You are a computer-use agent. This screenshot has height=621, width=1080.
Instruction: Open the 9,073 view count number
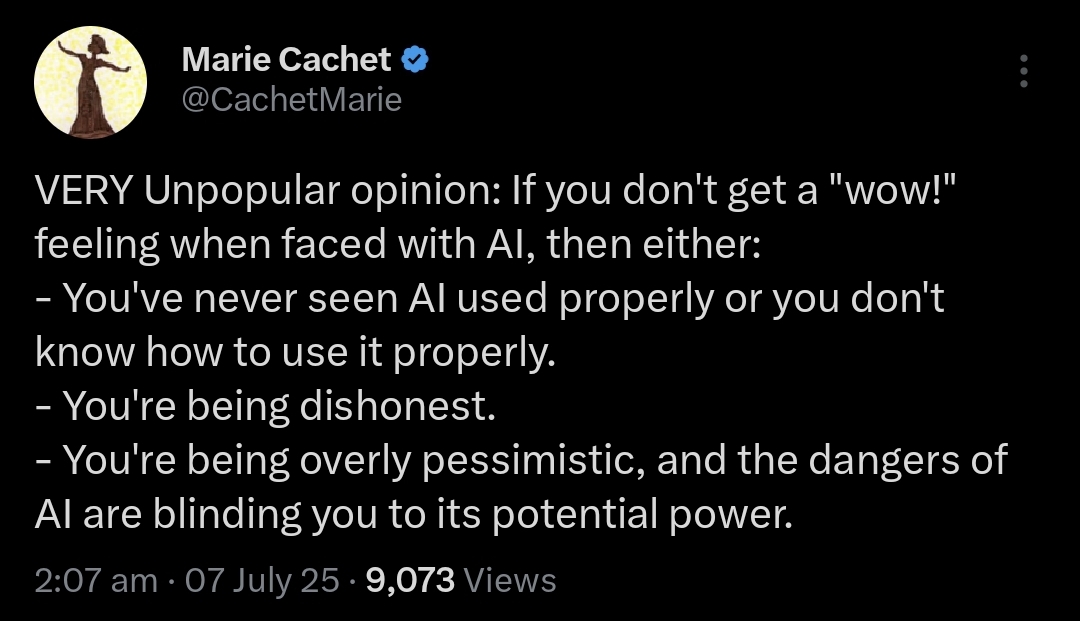(410, 580)
